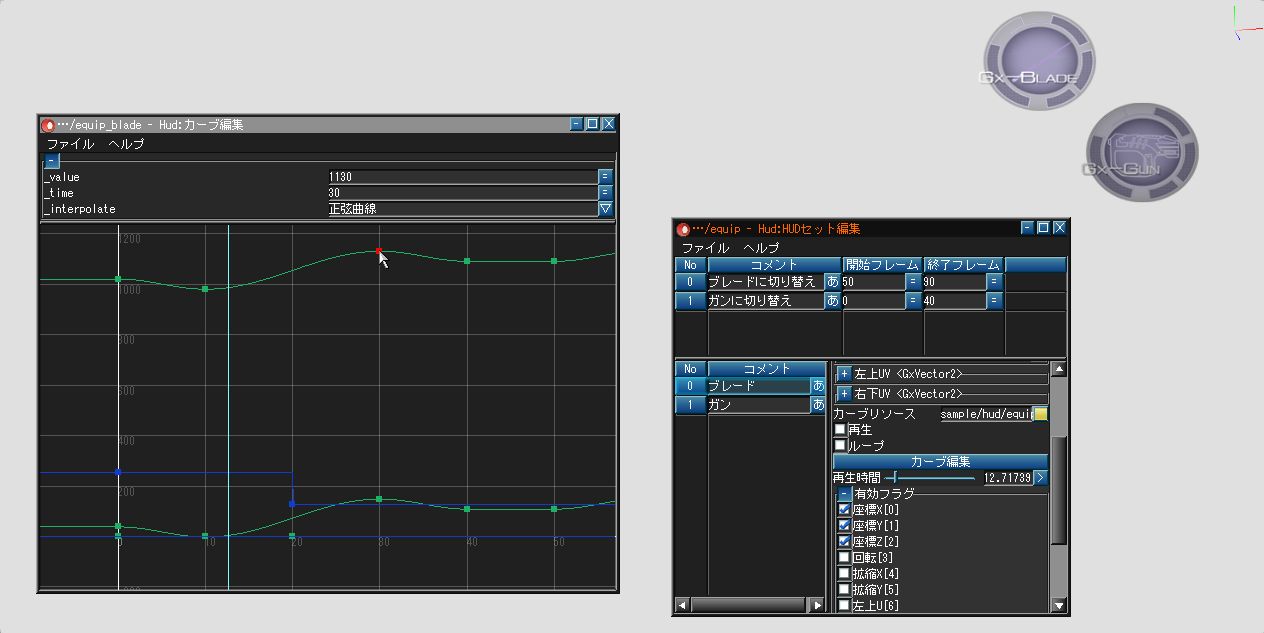Click the あ input-mode icon beside ガン
Image resolution: width=1264 pixels, height=633 pixels.
[x=818, y=405]
